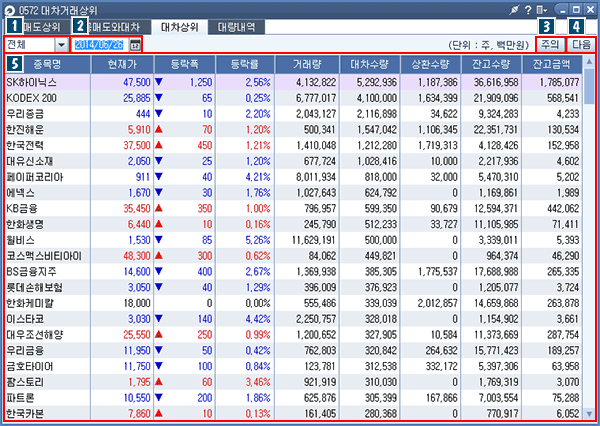This screenshot has width=600, height=426.
Task: Select the BS금융지주 stock name
Action: [x=31, y=272]
